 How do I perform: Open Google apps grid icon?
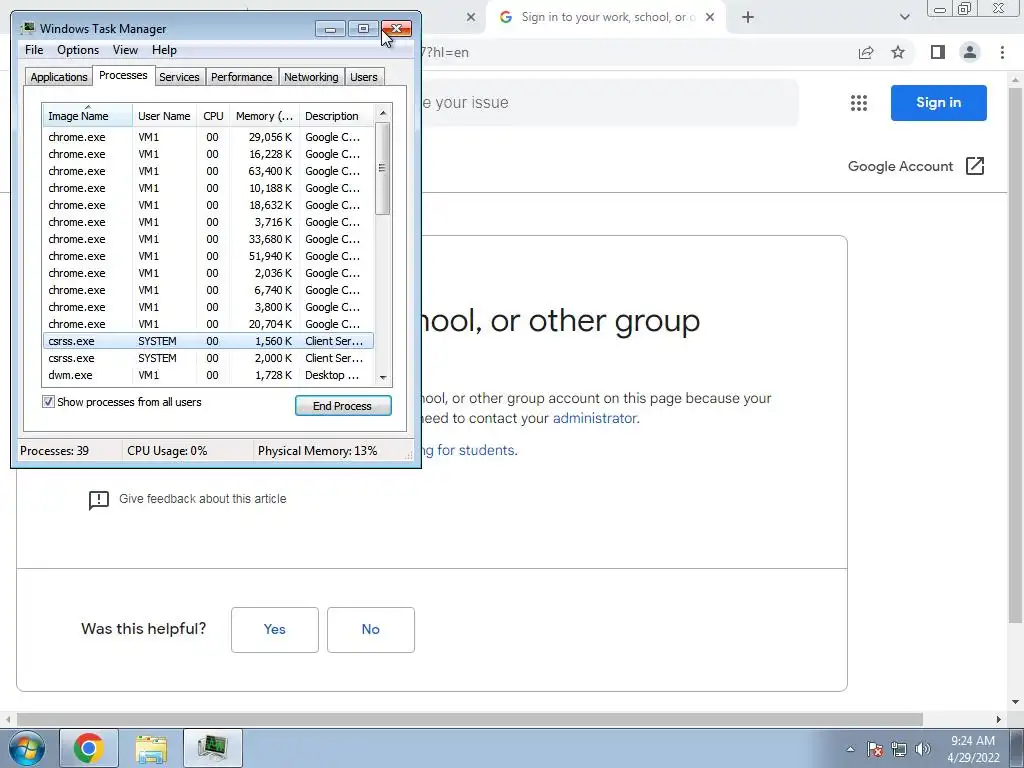859,103
